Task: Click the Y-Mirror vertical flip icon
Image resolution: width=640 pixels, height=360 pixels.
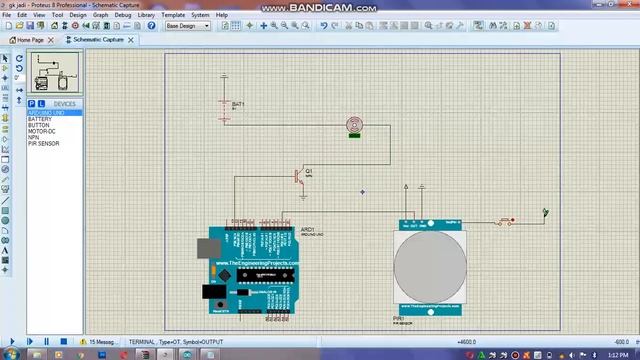Action: click(x=19, y=100)
